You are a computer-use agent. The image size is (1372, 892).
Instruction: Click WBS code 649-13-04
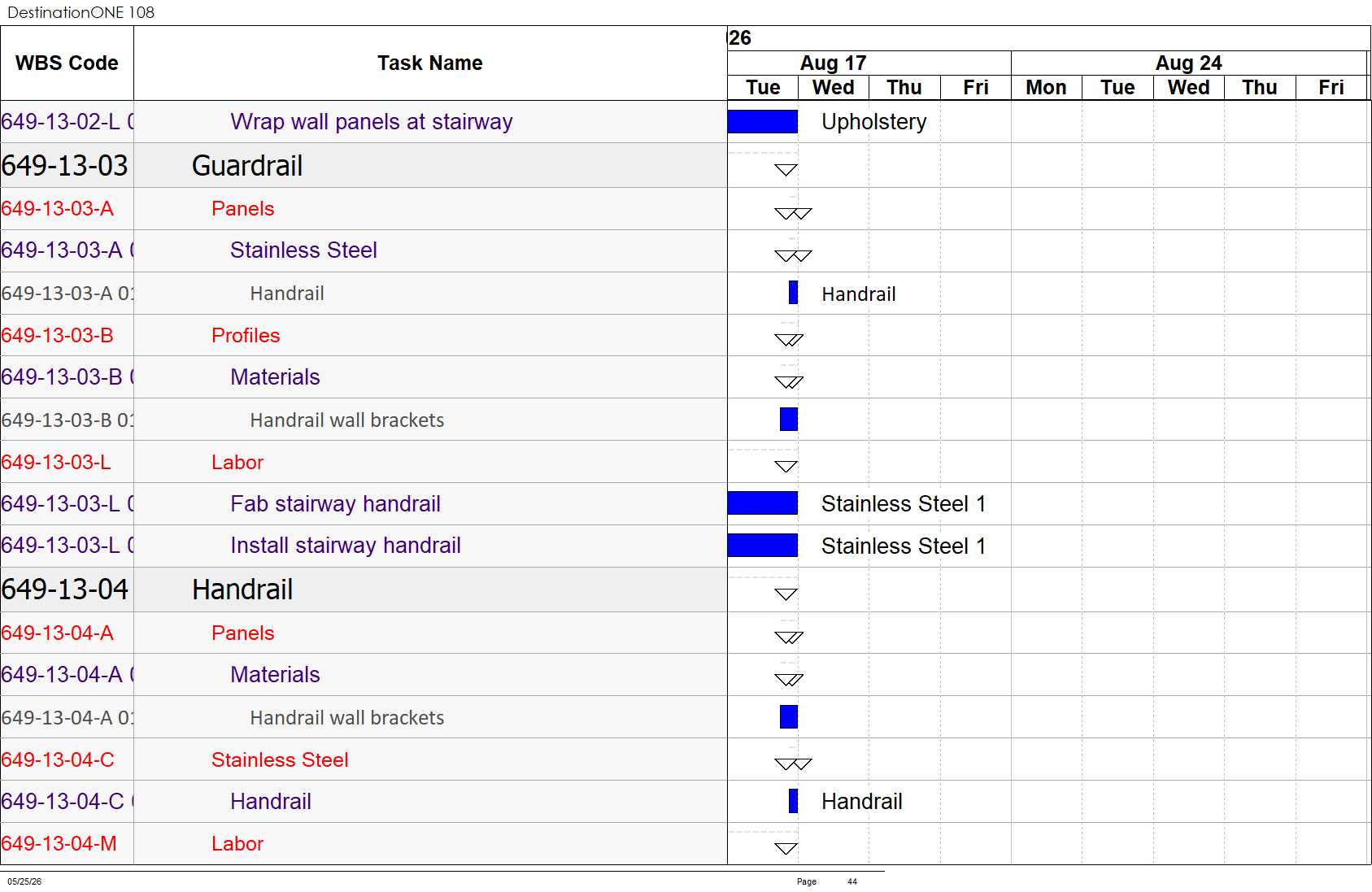pyautogui.click(x=65, y=590)
